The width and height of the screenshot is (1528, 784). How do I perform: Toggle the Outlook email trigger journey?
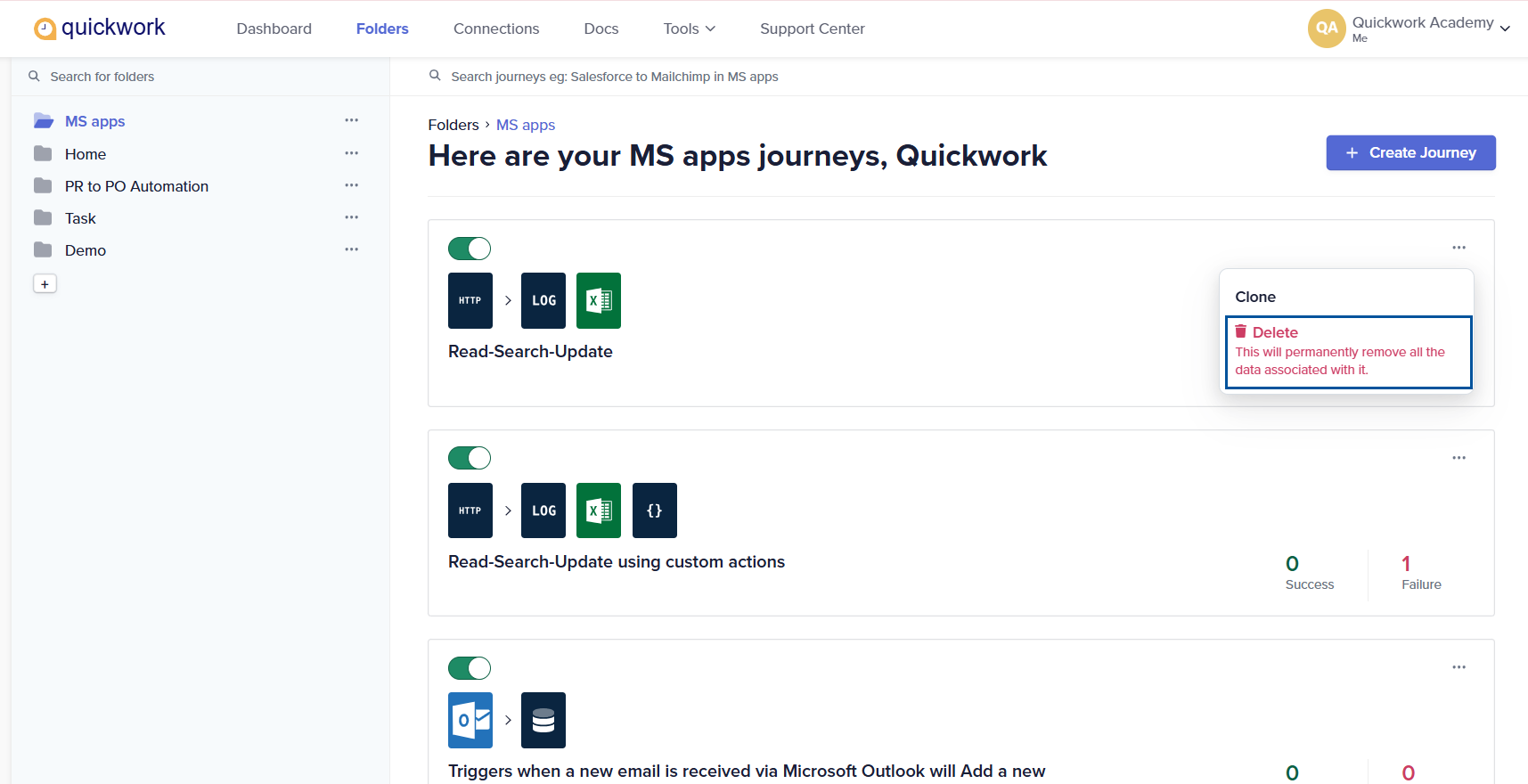[470, 668]
